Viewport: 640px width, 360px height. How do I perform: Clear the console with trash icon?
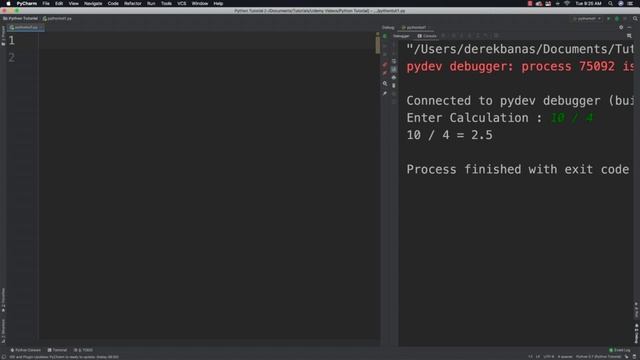point(394,86)
